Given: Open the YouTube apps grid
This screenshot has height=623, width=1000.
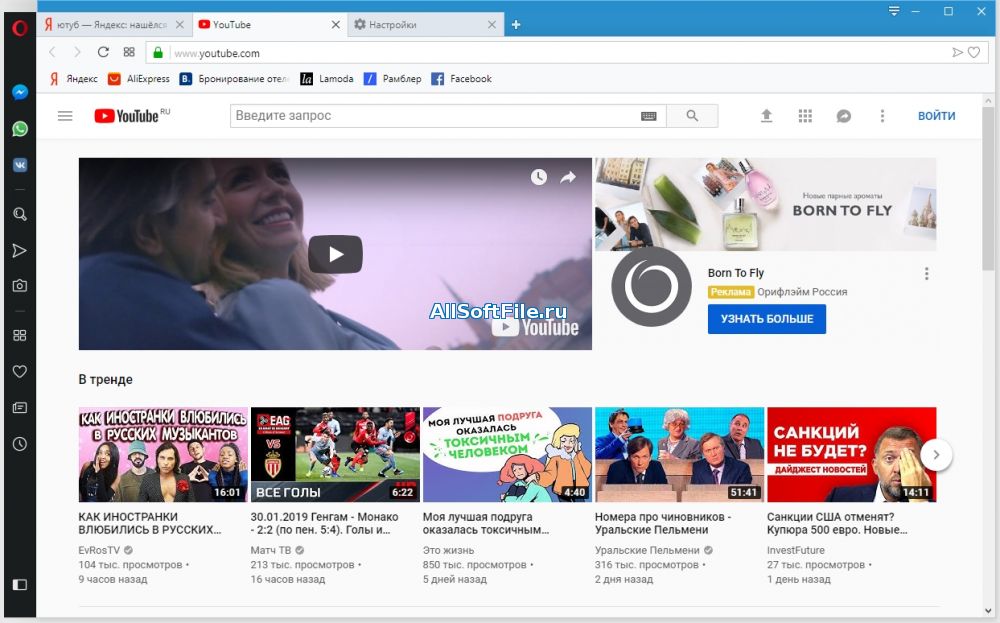Looking at the screenshot, I should [x=805, y=116].
